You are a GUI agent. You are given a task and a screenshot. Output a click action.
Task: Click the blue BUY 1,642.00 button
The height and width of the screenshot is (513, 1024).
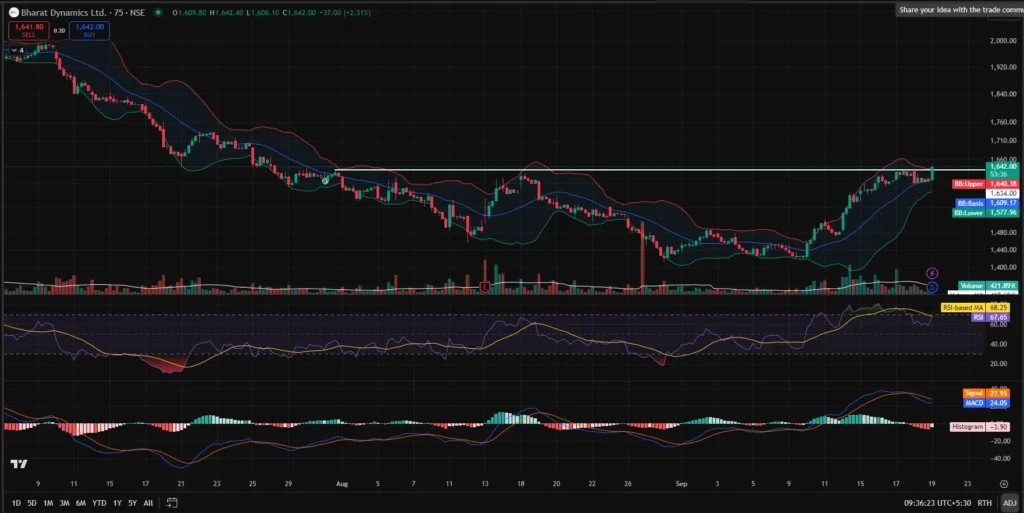coord(90,30)
